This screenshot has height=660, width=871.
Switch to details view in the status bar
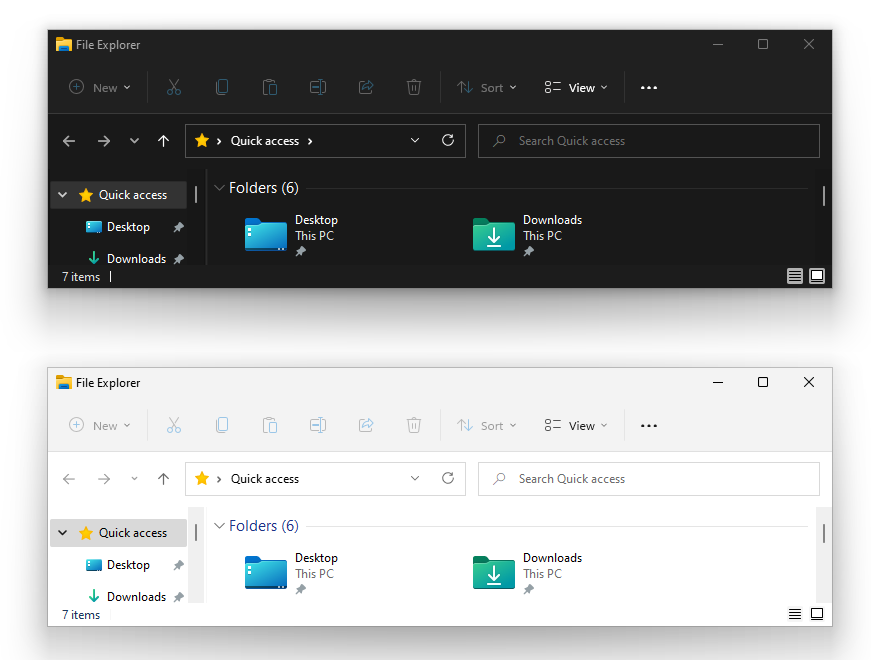(x=795, y=276)
